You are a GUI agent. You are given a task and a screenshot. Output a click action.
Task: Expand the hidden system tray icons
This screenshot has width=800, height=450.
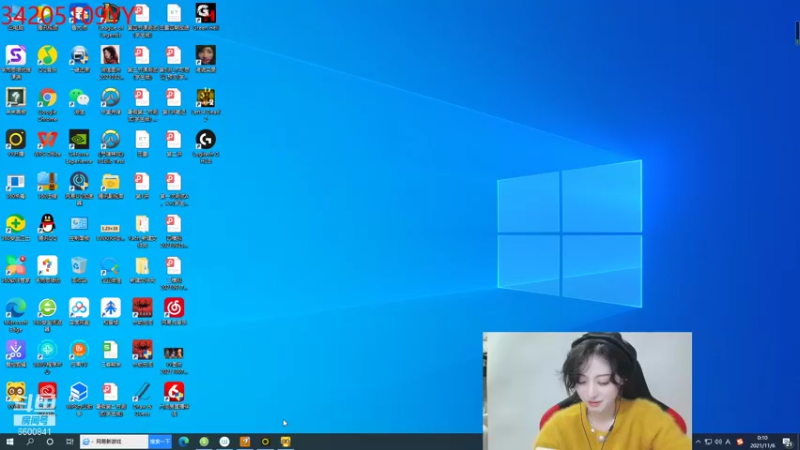pyautogui.click(x=698, y=442)
